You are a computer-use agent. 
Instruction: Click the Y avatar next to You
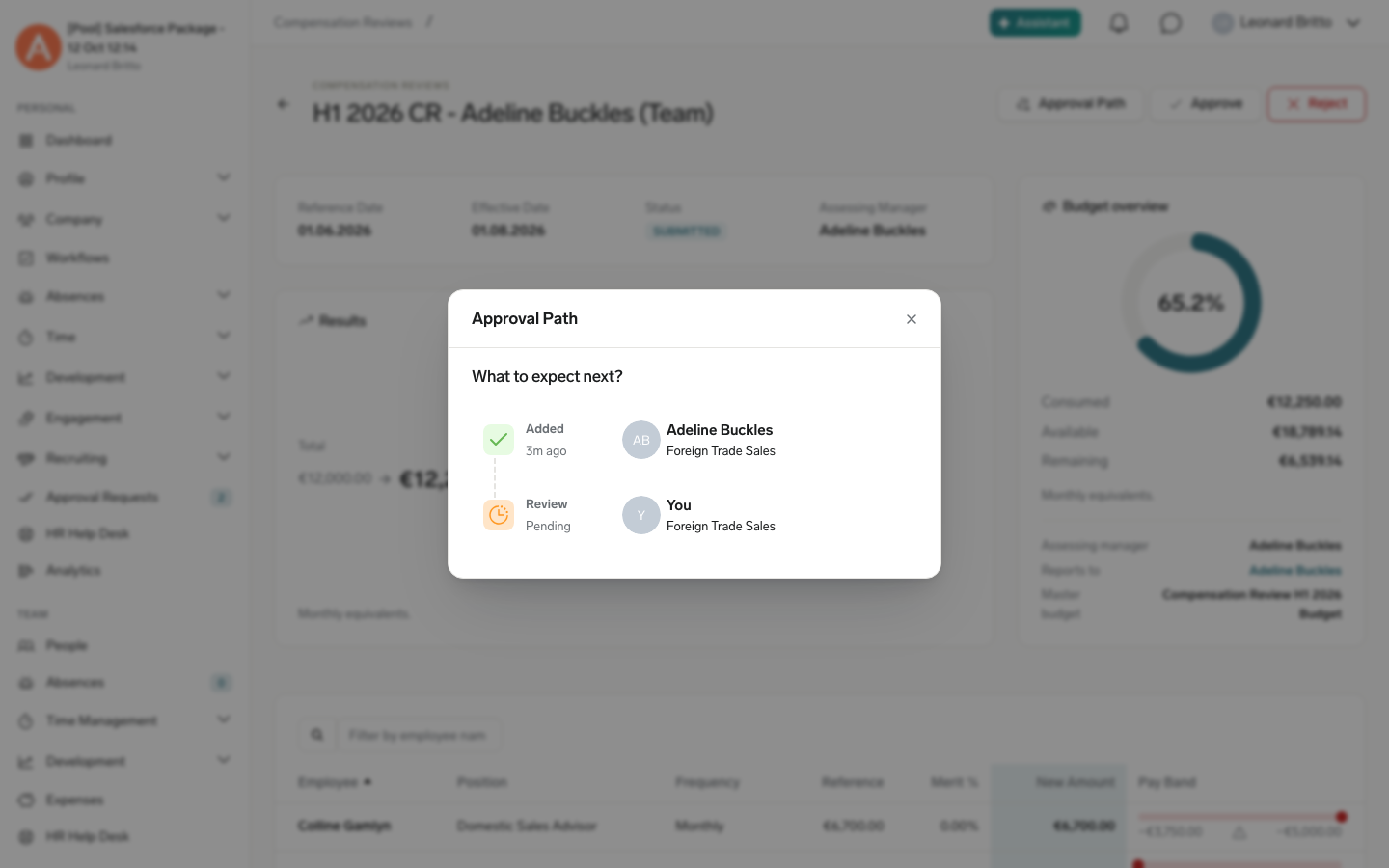(x=641, y=515)
